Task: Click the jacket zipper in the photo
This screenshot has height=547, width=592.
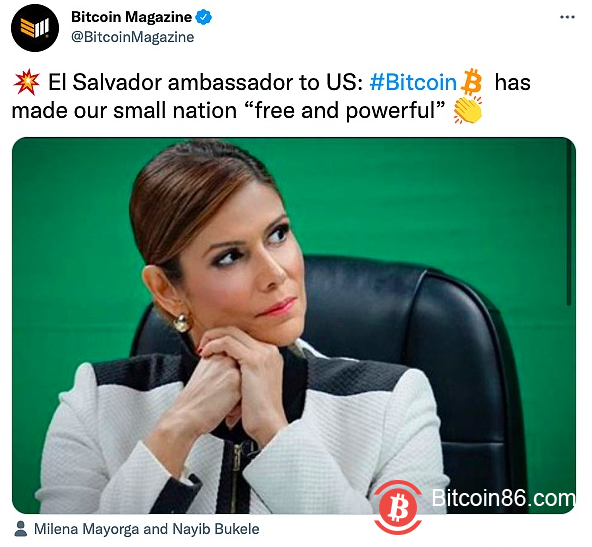Action: 236,476
